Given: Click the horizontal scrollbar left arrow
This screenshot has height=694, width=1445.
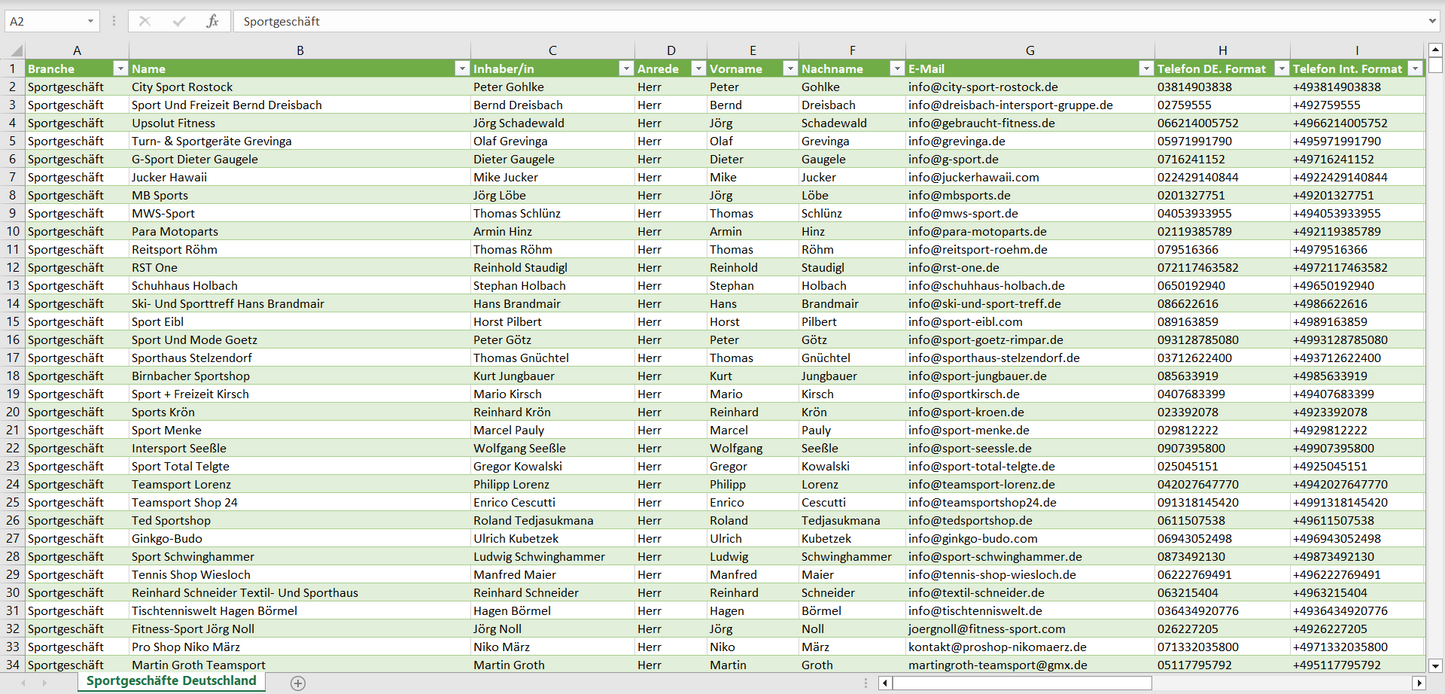Looking at the screenshot, I should coord(885,683).
